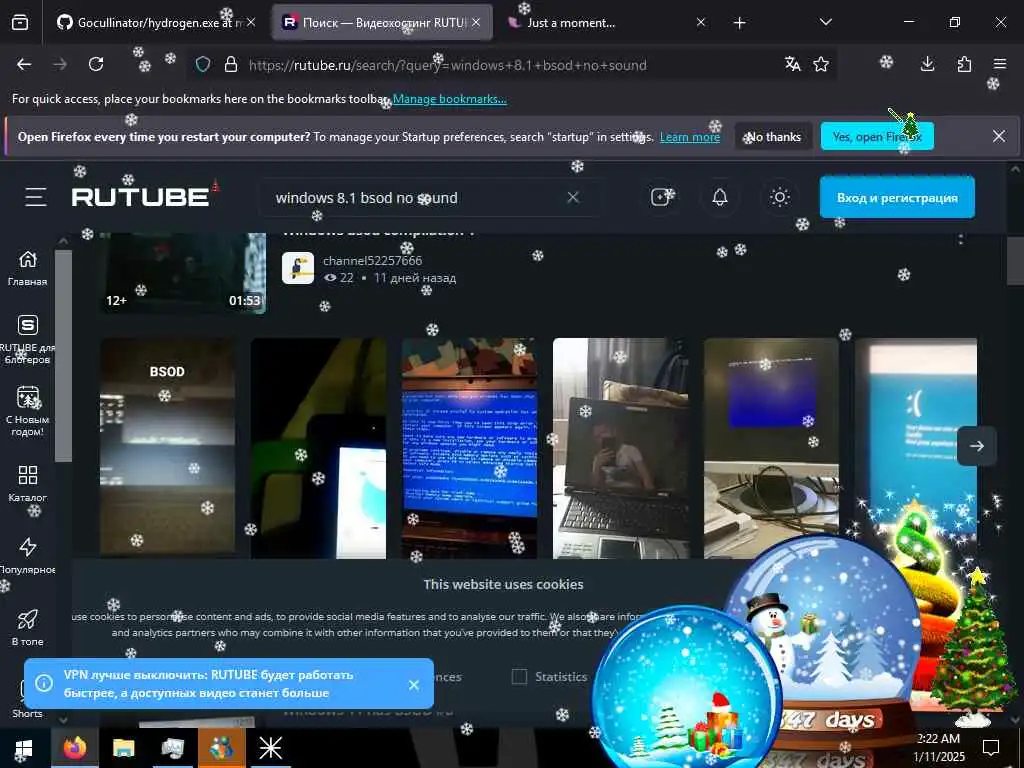Clear the RUTUBE search query
Viewport: 1024px width, 768px height.
tap(573, 197)
